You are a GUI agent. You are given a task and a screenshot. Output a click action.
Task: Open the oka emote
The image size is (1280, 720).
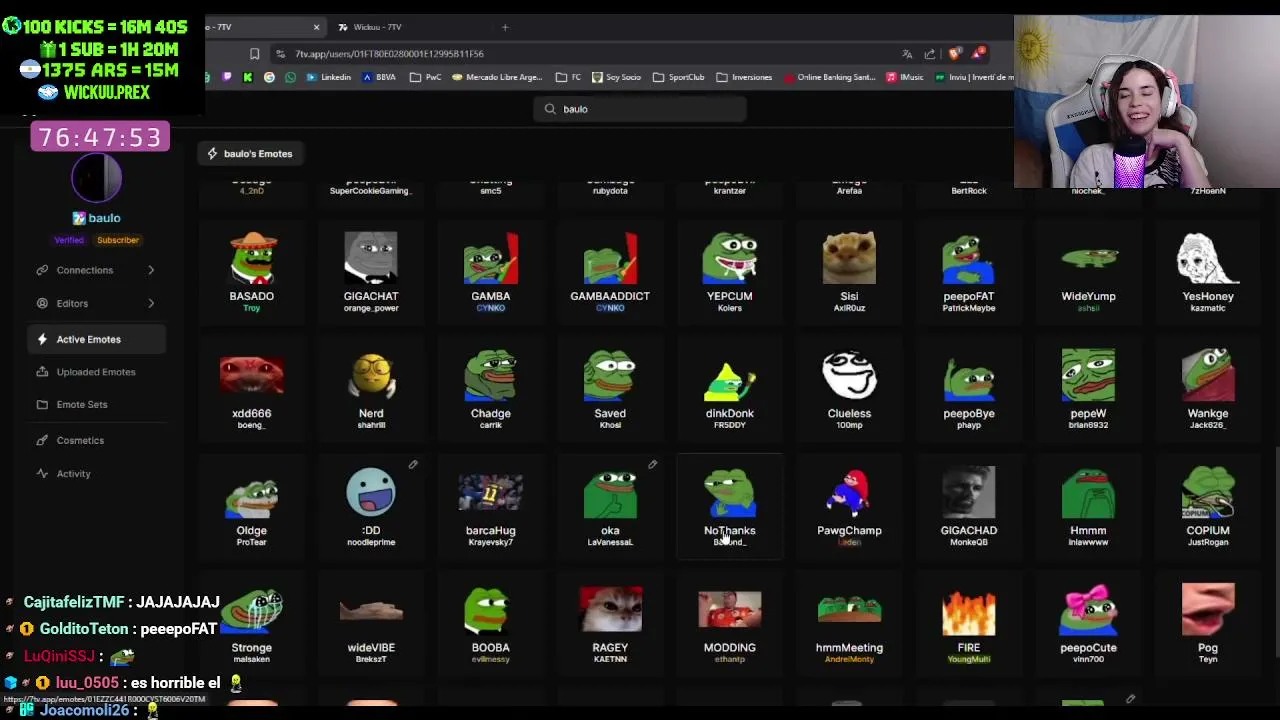tap(610, 506)
